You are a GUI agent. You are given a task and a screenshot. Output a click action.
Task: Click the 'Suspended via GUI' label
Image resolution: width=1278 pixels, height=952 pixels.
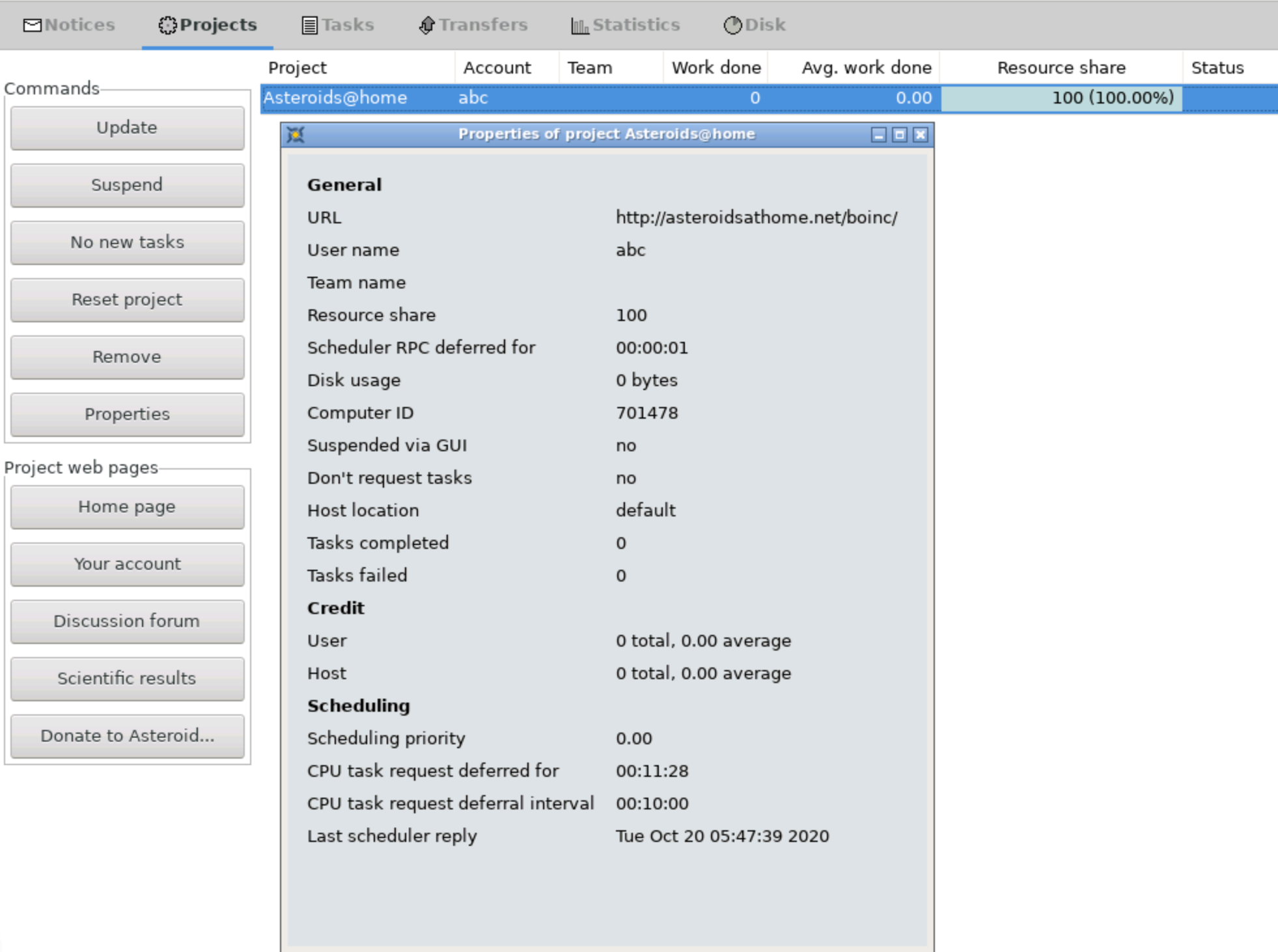pyautogui.click(x=387, y=445)
